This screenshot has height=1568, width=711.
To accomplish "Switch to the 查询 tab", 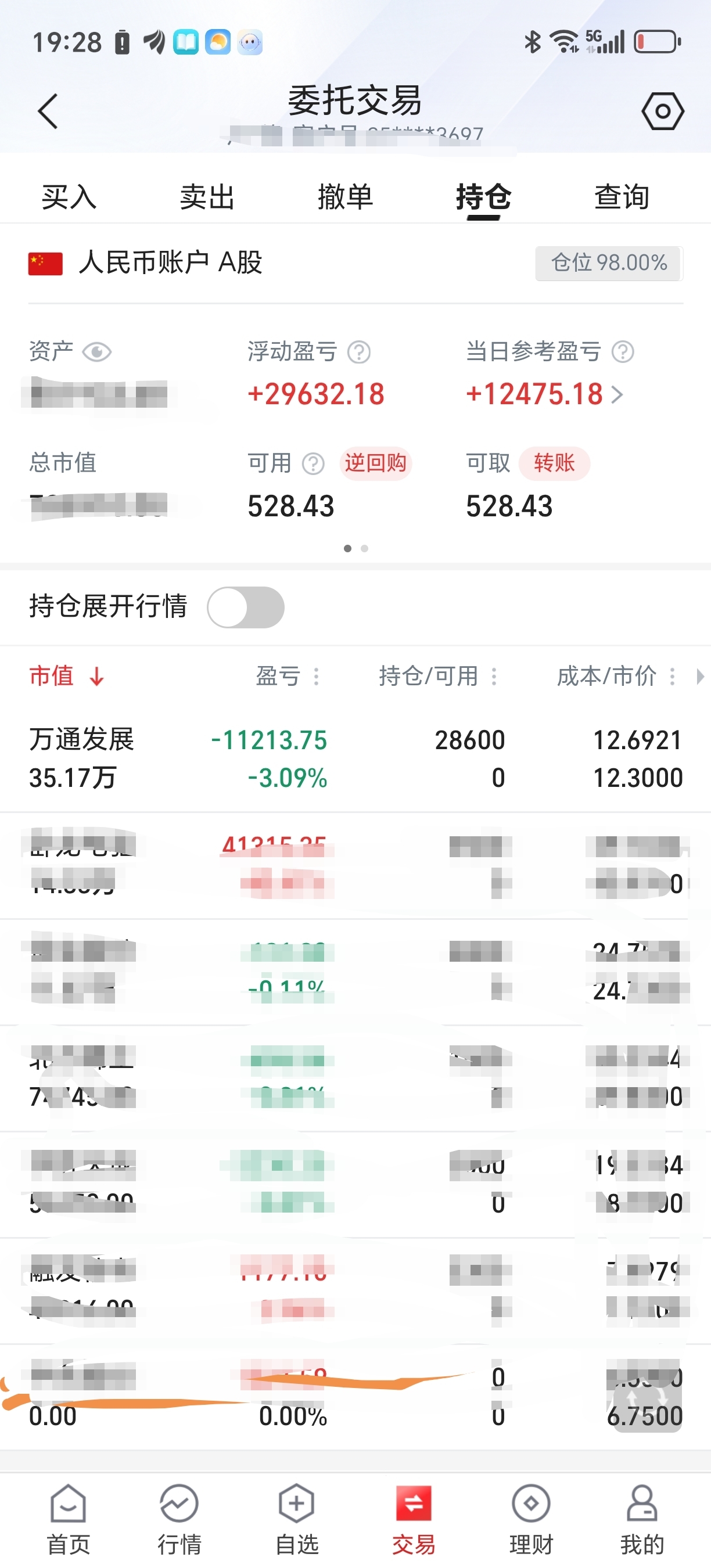I will click(x=622, y=197).
